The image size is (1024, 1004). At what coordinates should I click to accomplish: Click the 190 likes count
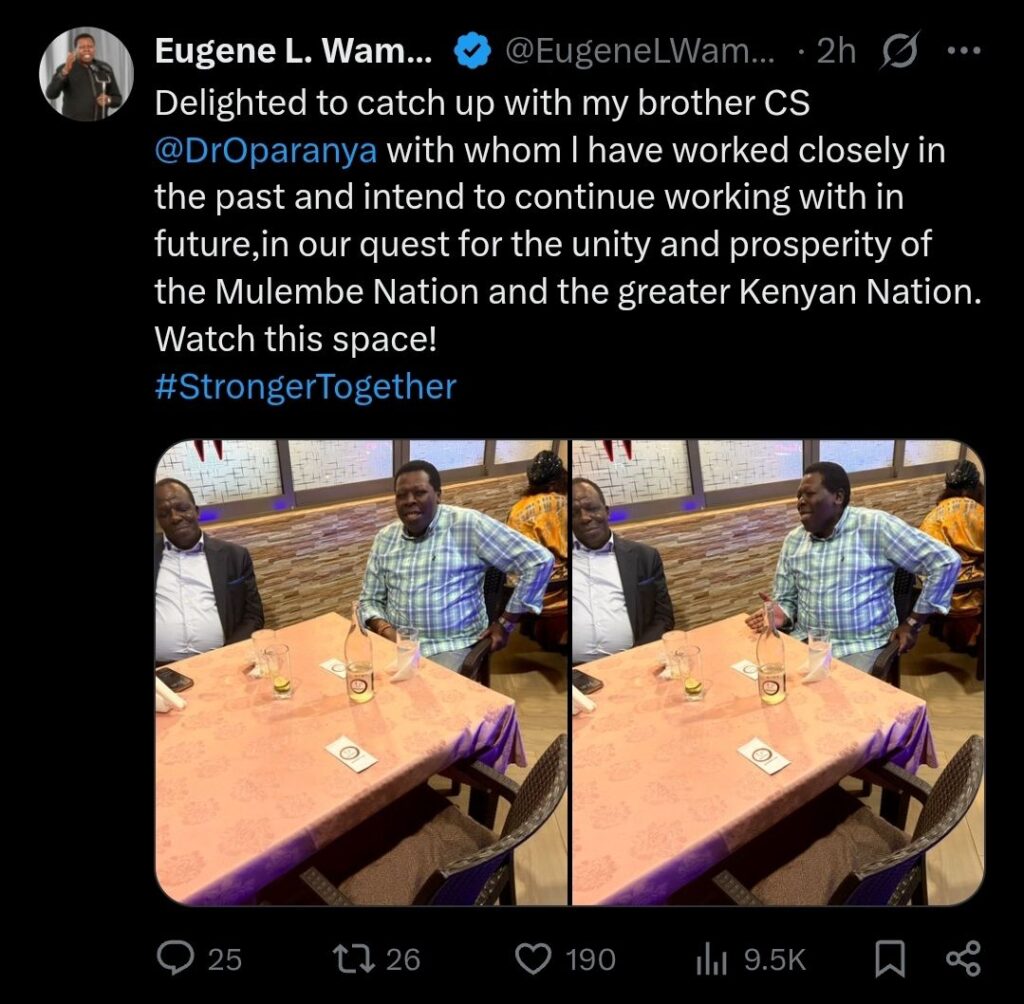(x=590, y=960)
